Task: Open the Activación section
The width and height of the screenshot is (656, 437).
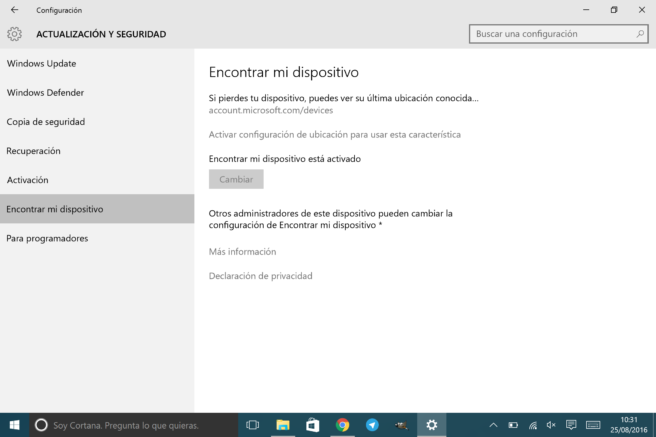Action: [x=97, y=180]
